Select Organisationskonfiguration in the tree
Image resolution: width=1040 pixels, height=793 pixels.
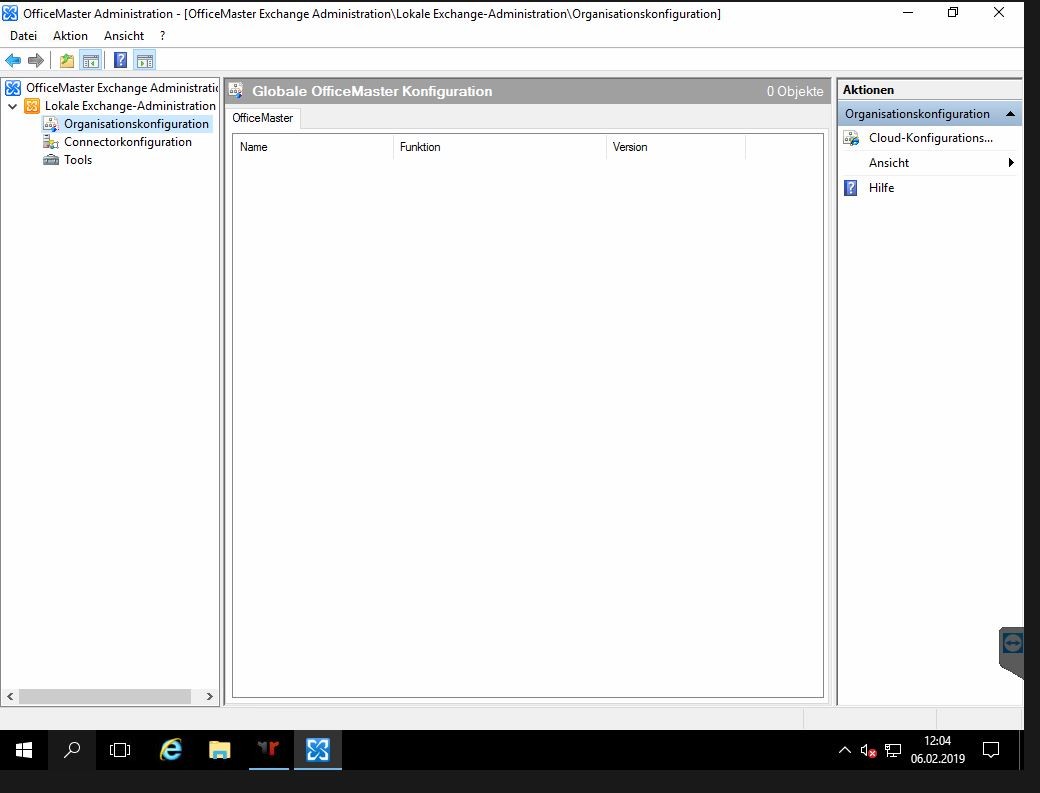[136, 124]
